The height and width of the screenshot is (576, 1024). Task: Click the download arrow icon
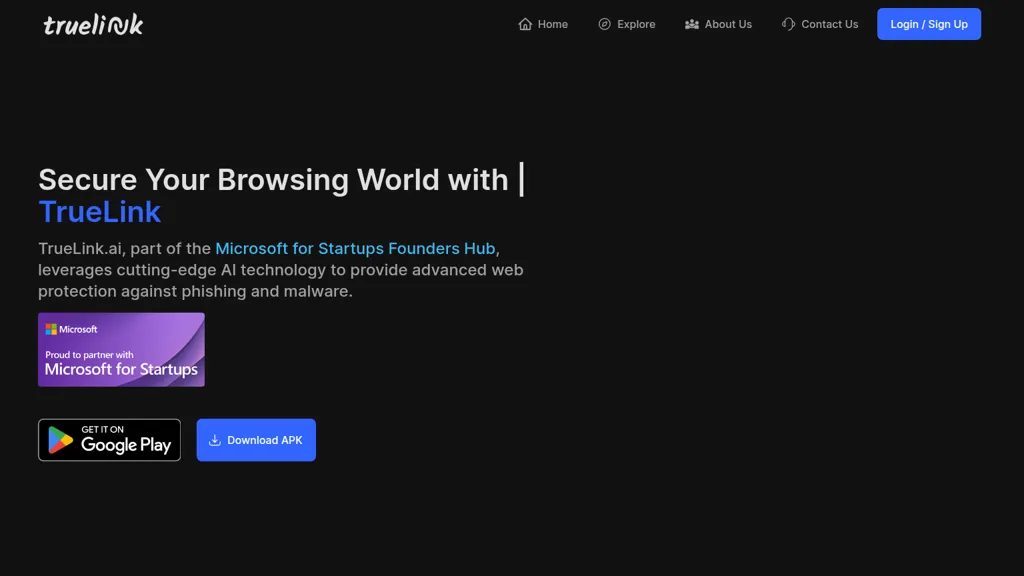[214, 440]
